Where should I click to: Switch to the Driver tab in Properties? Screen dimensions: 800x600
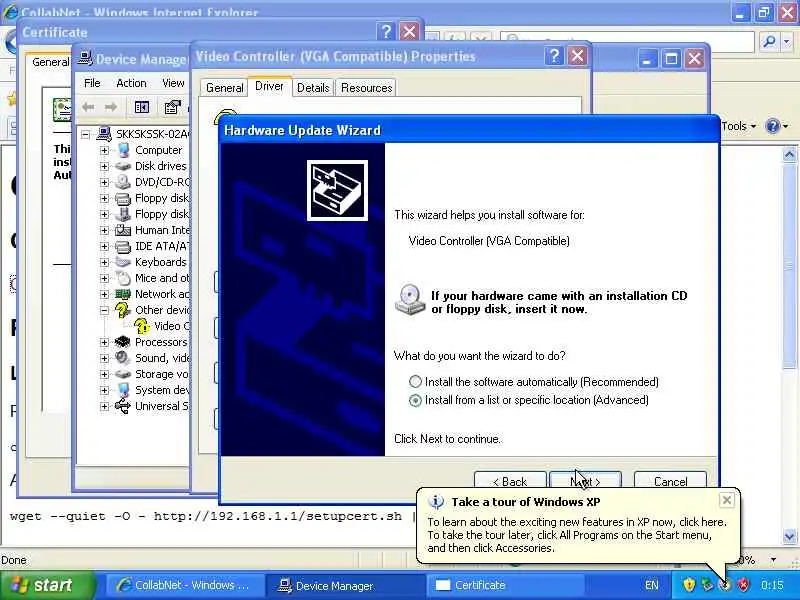click(x=269, y=86)
